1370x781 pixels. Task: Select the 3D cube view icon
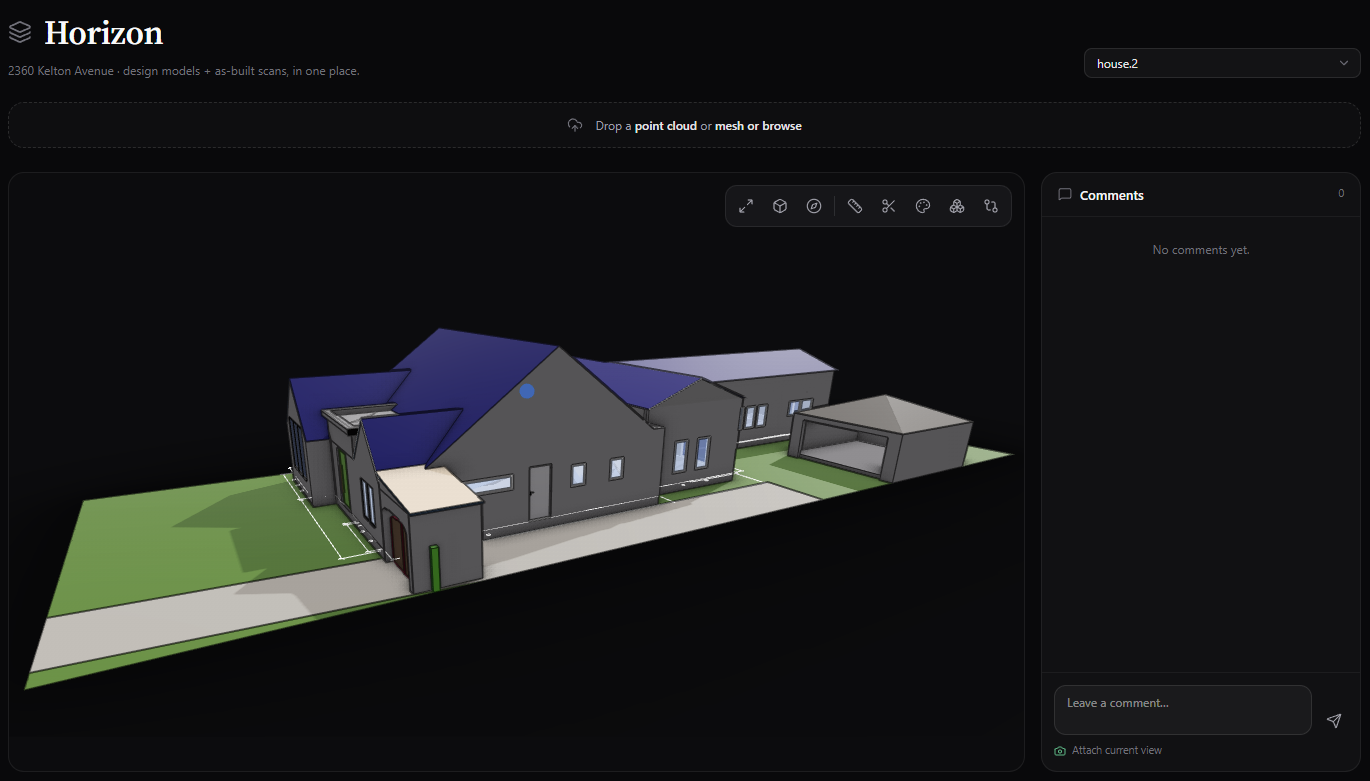(780, 206)
